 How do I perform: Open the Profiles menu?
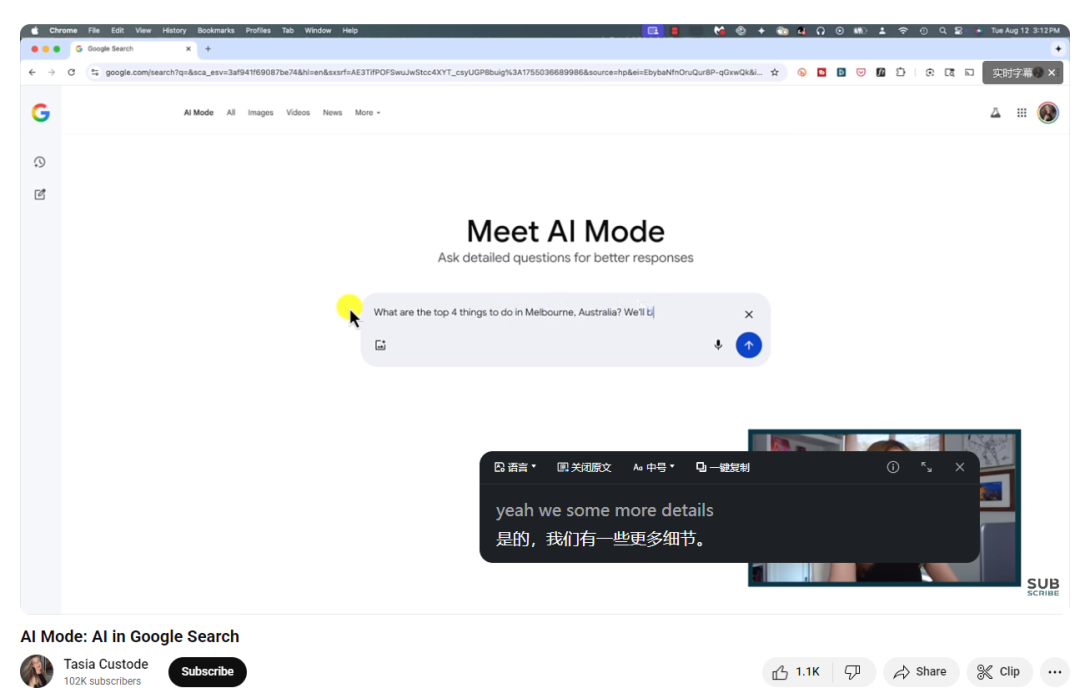(258, 30)
